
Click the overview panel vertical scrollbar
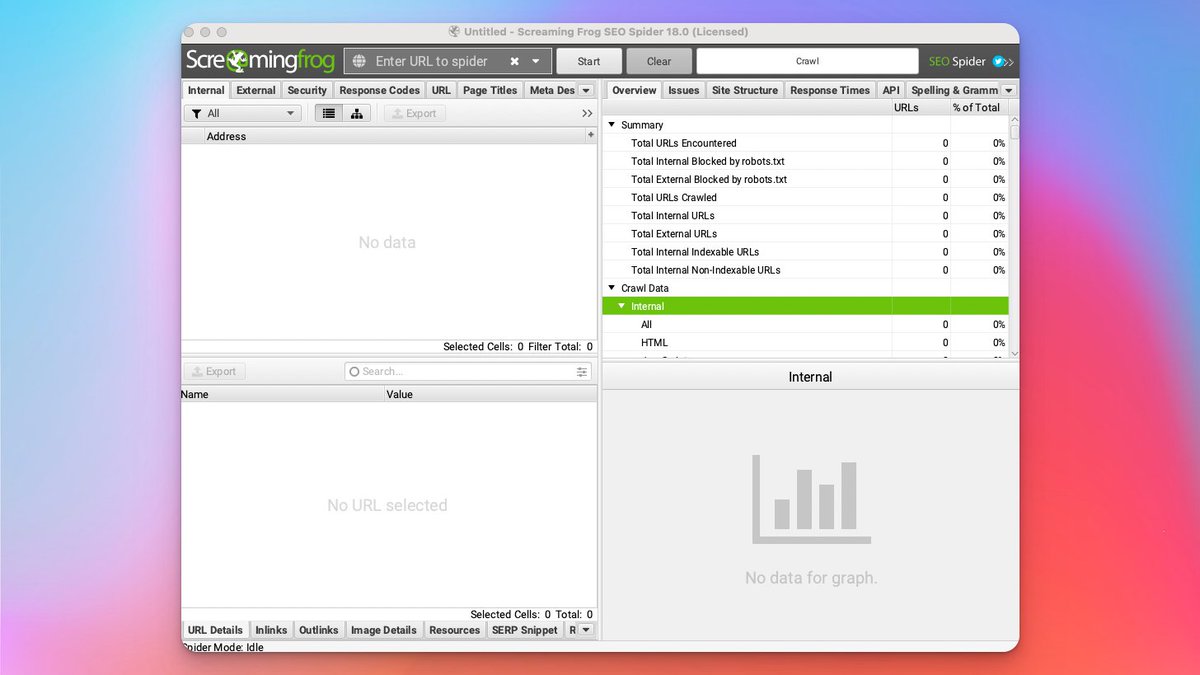1014,235
